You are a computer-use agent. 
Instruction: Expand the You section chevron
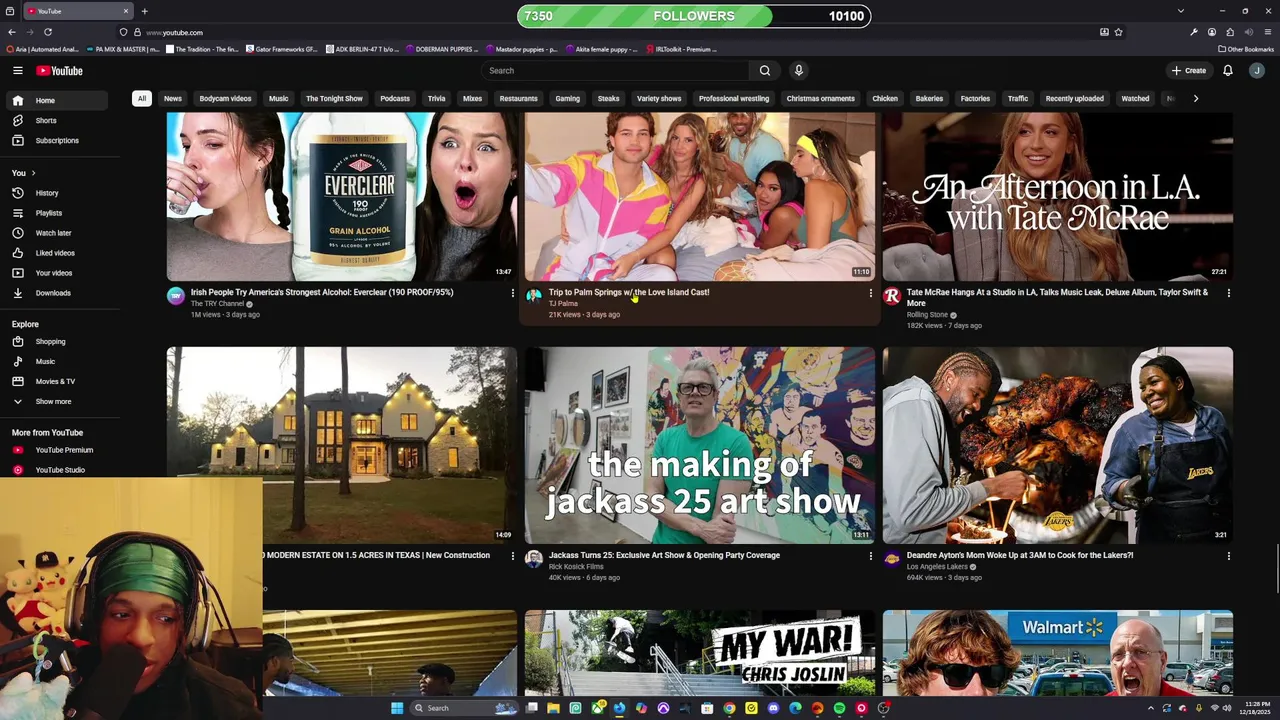tap(33, 173)
